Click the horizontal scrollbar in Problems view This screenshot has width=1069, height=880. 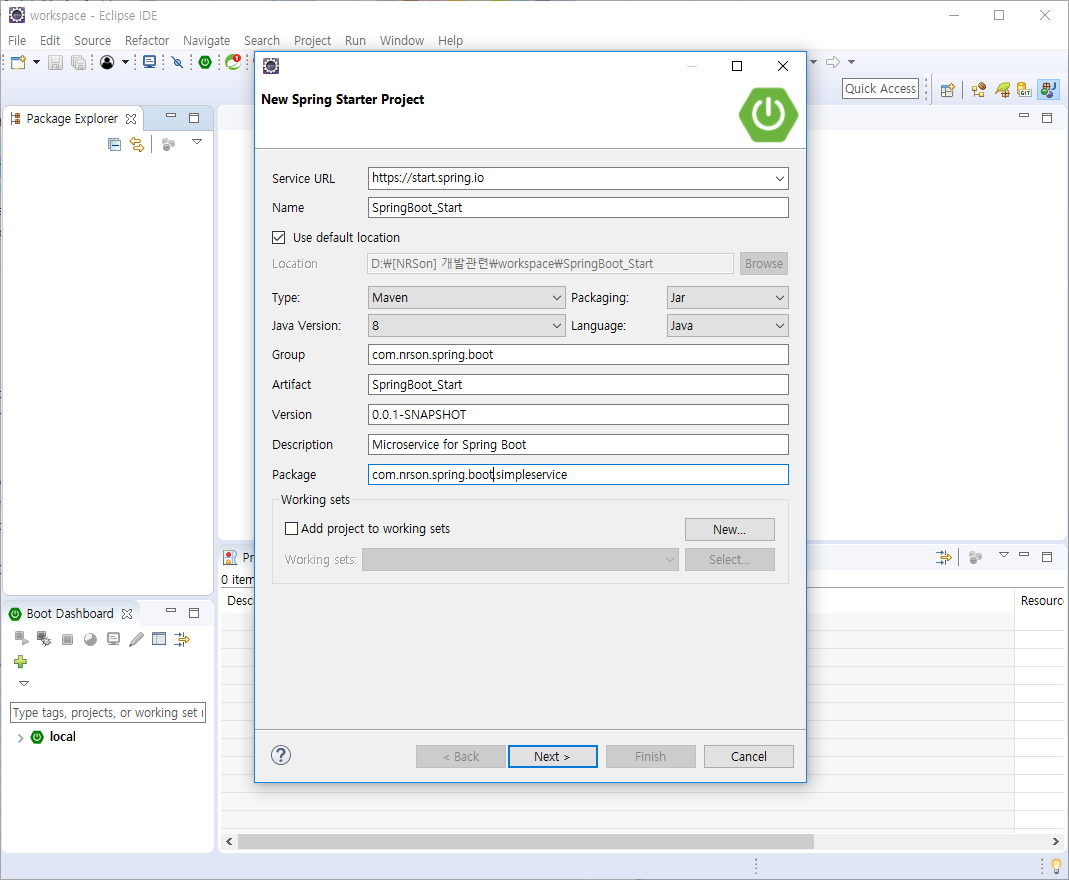pyautogui.click(x=525, y=842)
